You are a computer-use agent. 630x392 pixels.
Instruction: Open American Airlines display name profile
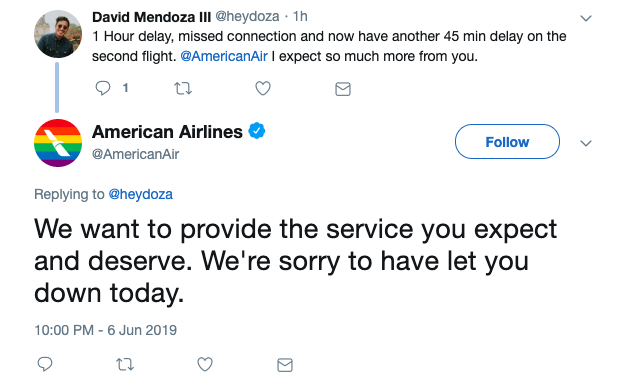167,132
